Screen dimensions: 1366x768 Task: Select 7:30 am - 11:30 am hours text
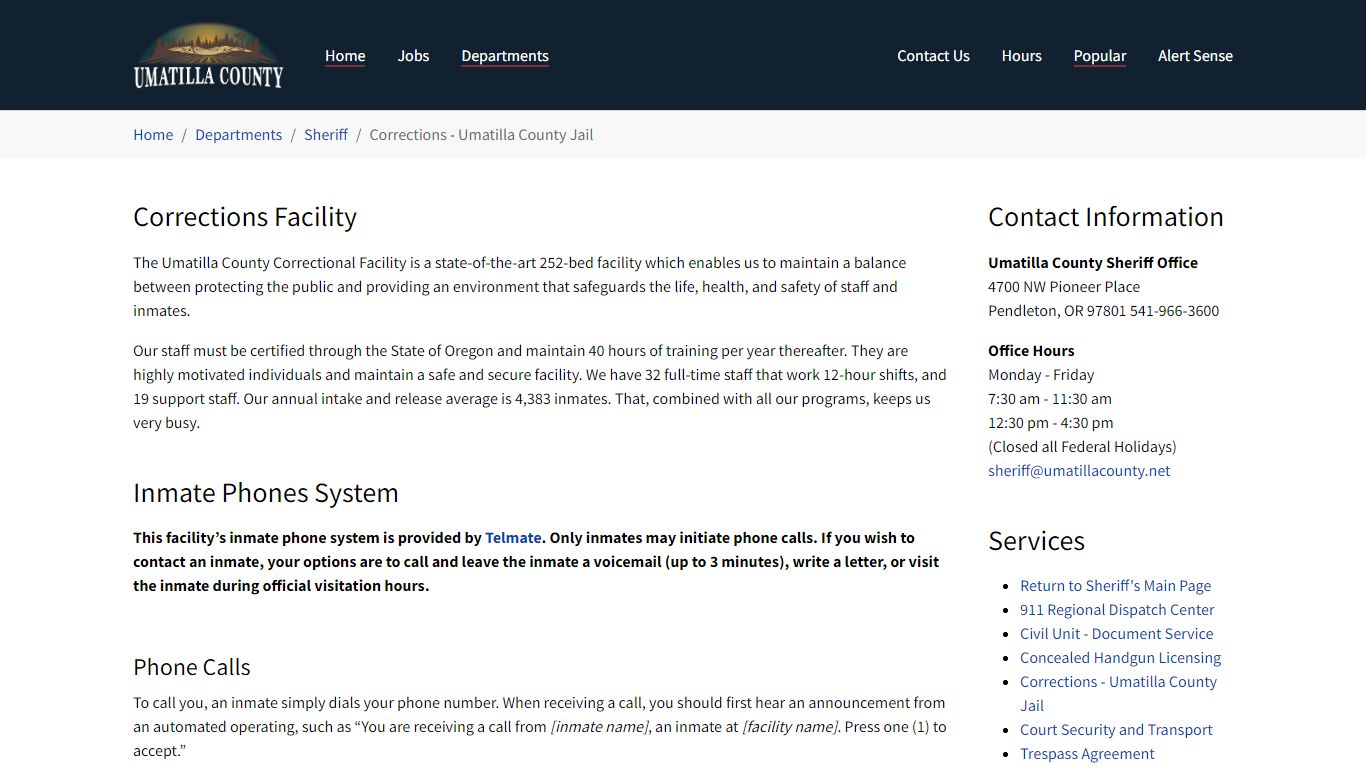coord(1050,399)
